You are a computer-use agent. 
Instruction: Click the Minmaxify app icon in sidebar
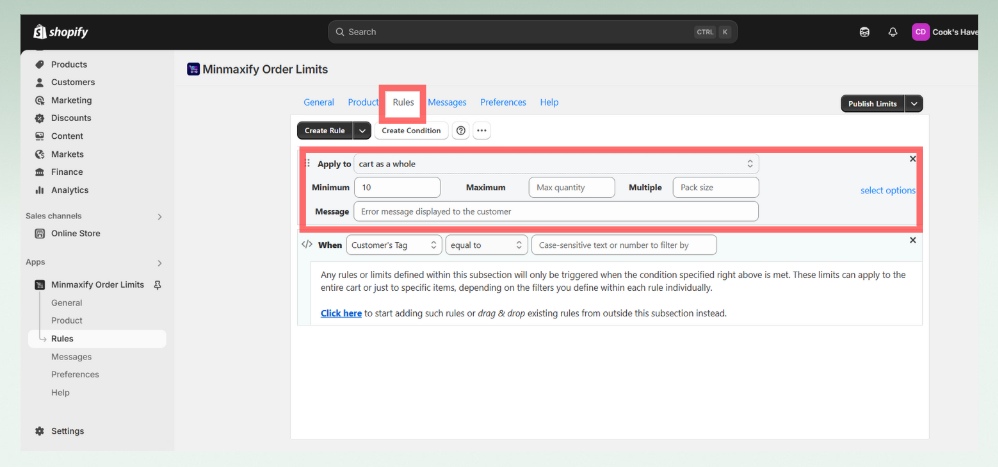coord(39,284)
